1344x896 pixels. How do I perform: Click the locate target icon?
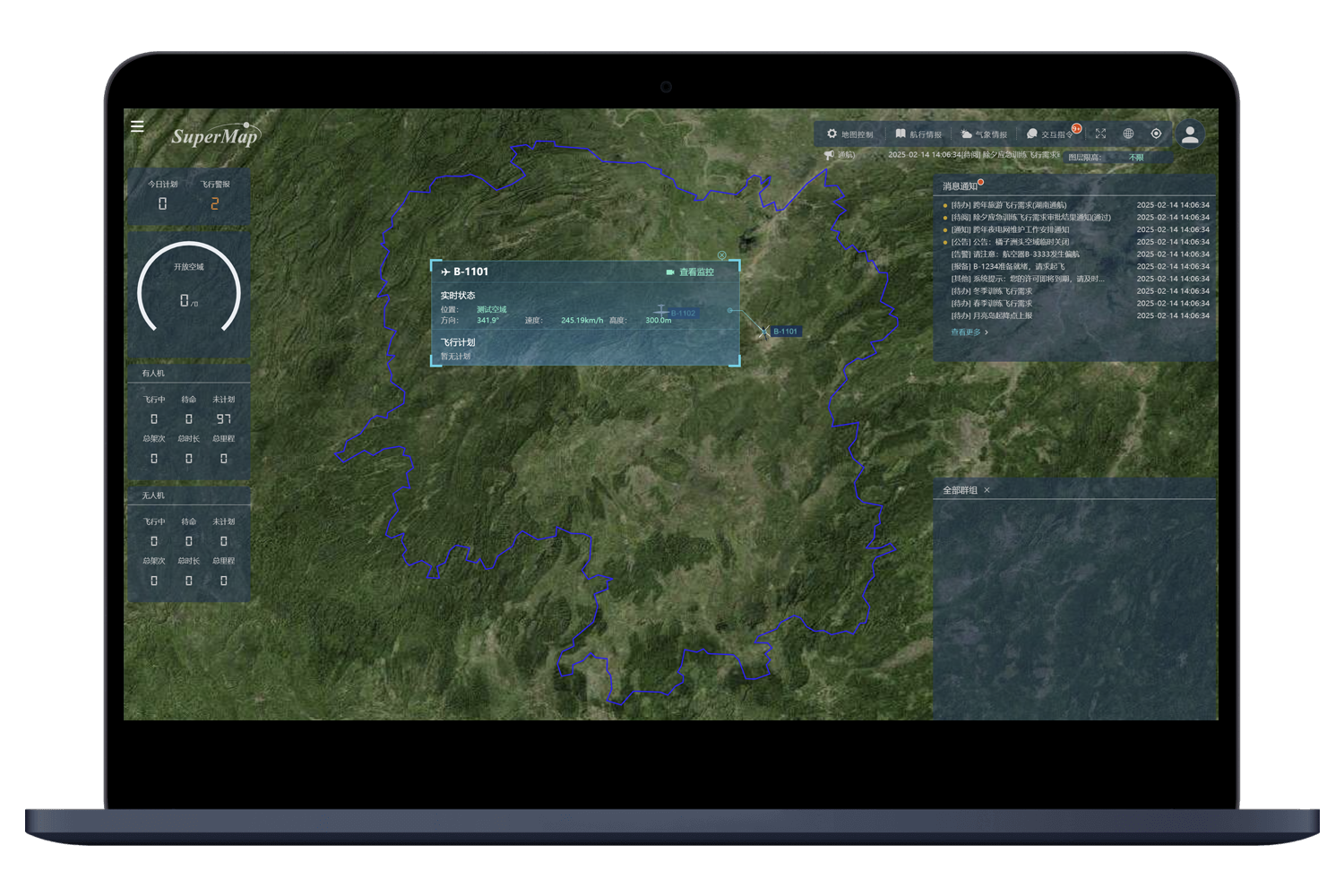(1156, 134)
